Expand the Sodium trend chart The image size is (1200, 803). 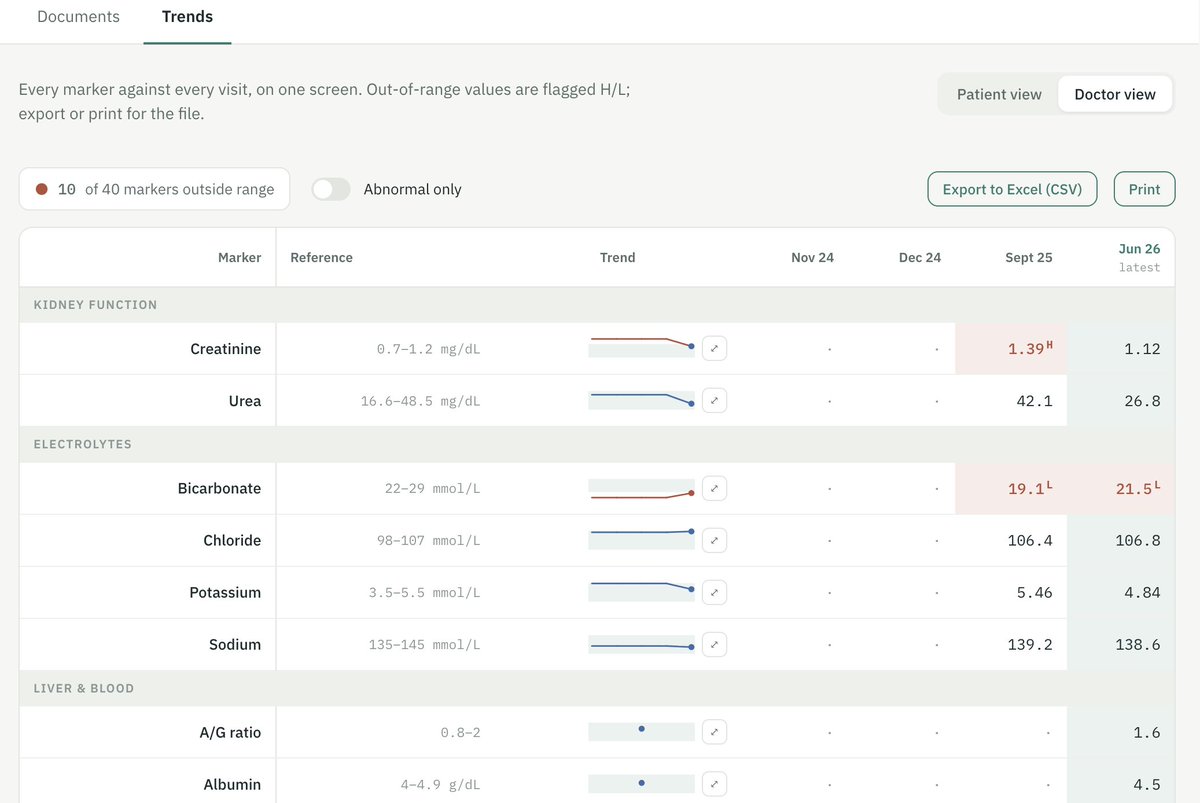pyautogui.click(x=714, y=645)
